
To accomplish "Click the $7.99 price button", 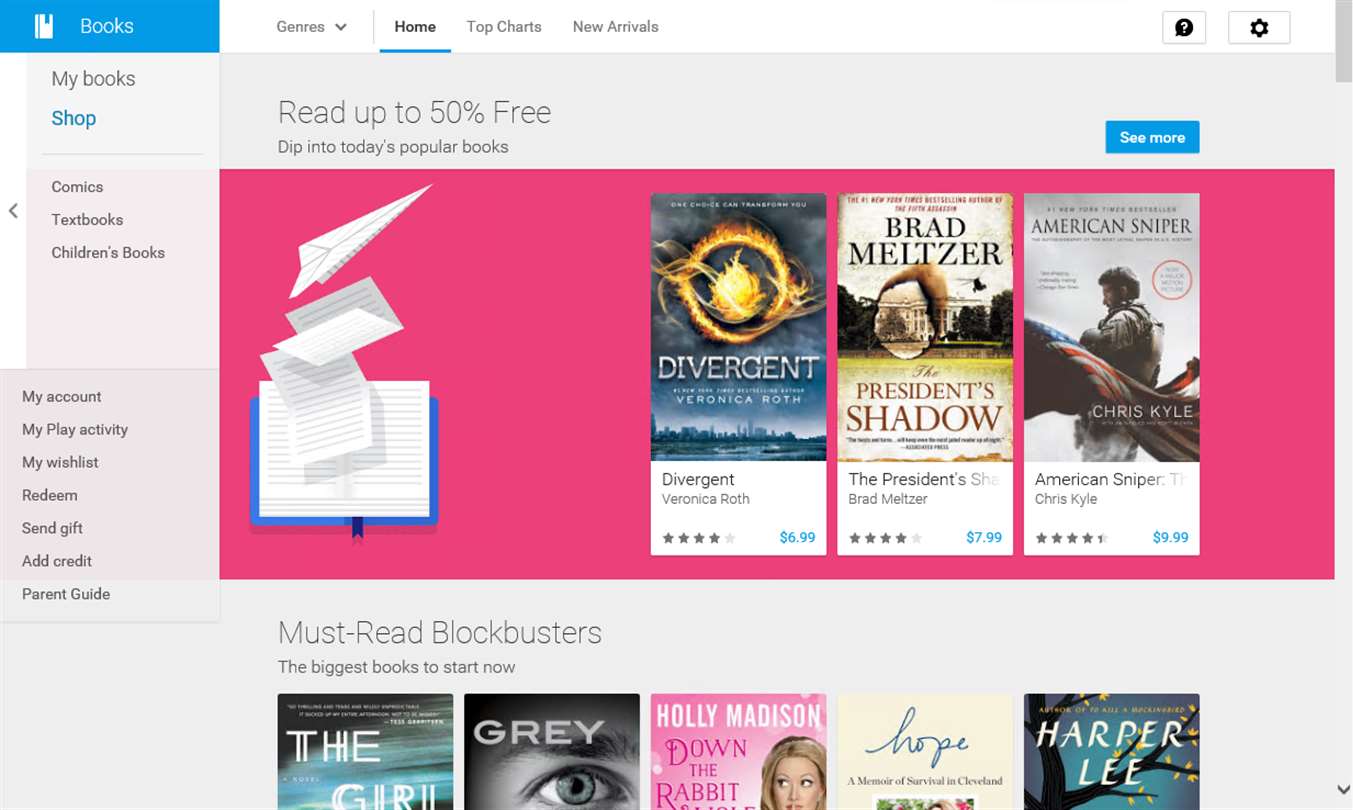I will [984, 538].
